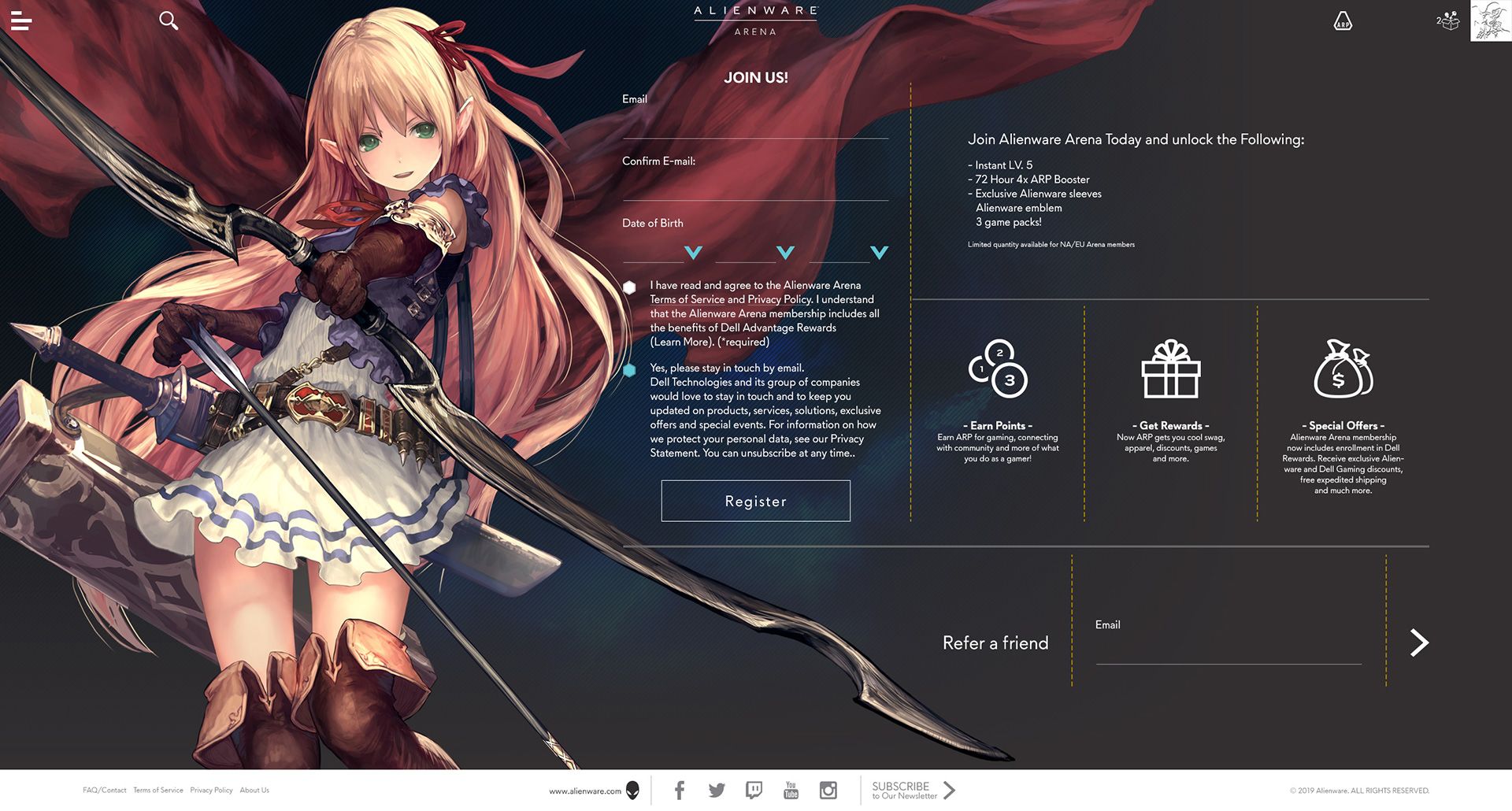Click the '3 game packs!' text
The height and width of the screenshot is (811, 1512).
1009,222
